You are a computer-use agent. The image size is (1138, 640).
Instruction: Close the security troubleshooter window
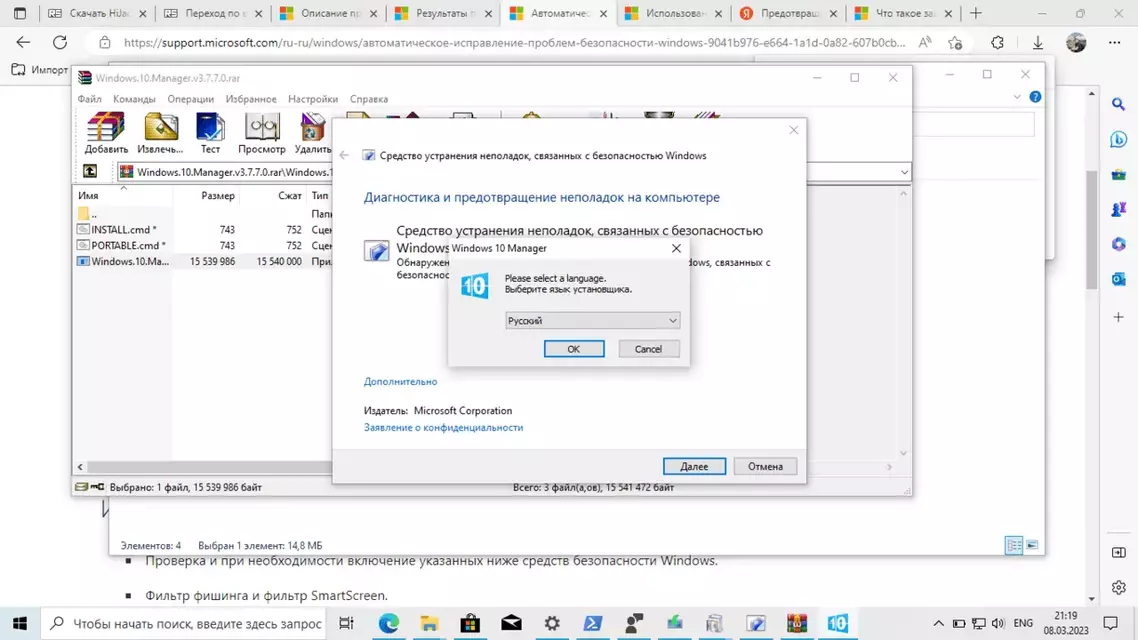click(x=793, y=130)
